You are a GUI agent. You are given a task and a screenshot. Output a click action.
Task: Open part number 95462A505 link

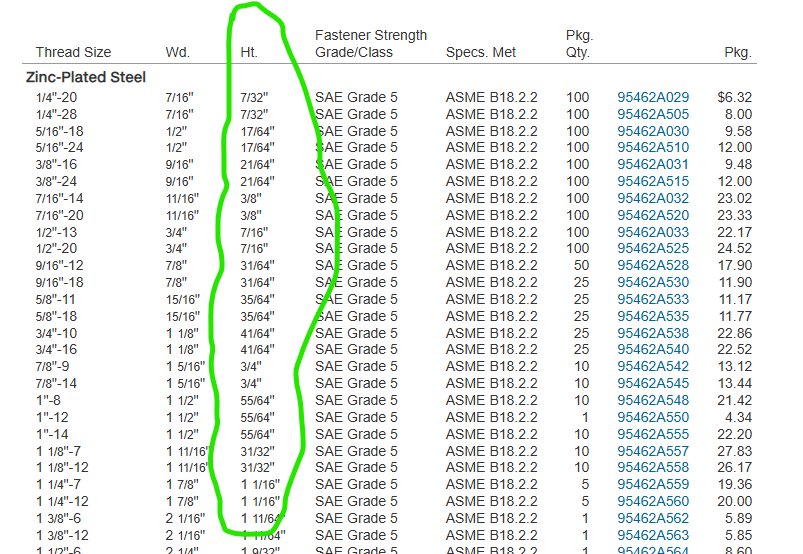(x=653, y=114)
